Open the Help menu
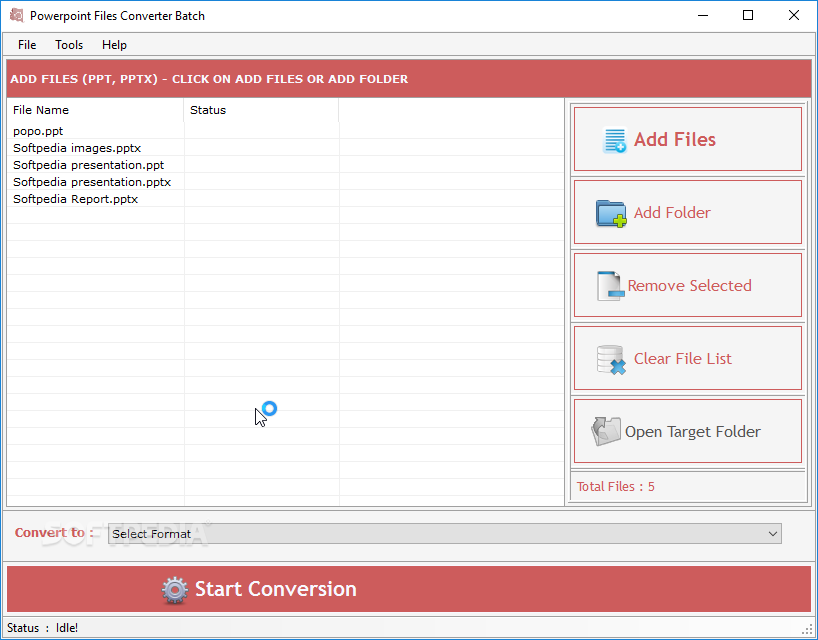Screen dimensions: 818x640 [x=114, y=45]
